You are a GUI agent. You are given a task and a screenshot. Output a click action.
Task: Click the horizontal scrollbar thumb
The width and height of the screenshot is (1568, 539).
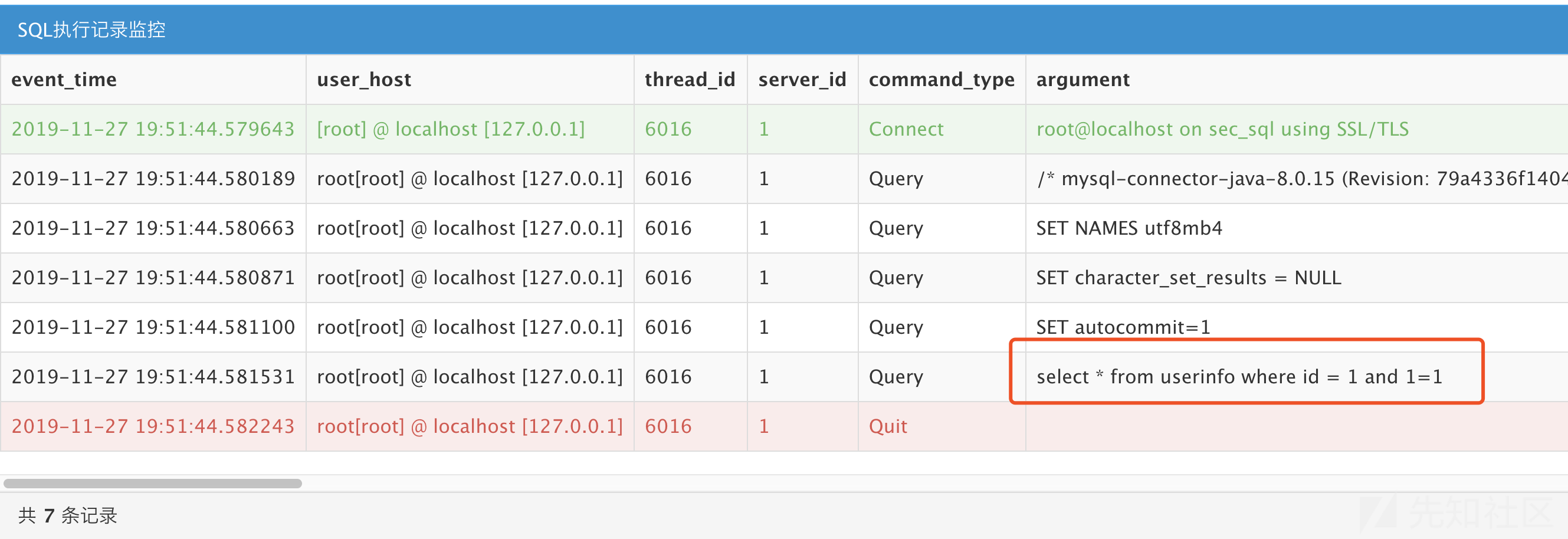(152, 484)
